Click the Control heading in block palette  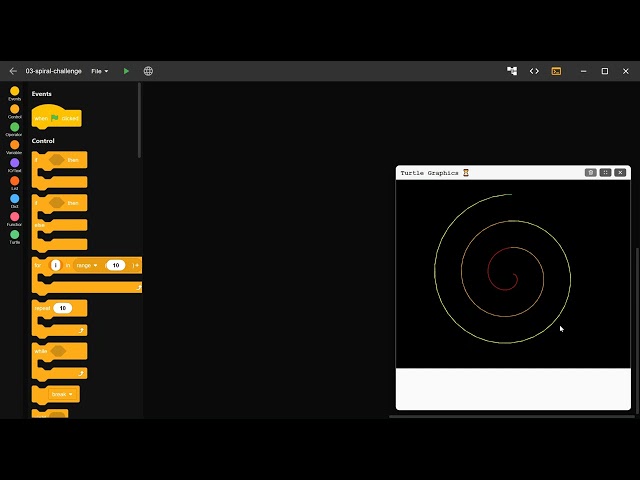[43, 141]
